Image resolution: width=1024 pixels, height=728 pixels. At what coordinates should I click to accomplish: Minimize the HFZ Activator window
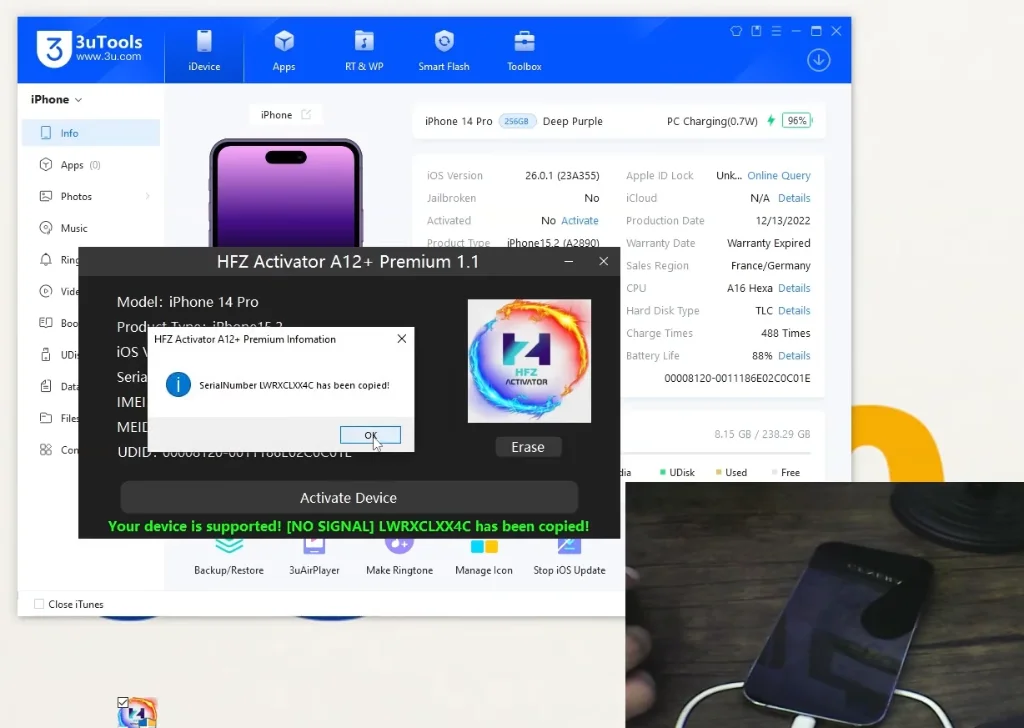[x=569, y=261]
